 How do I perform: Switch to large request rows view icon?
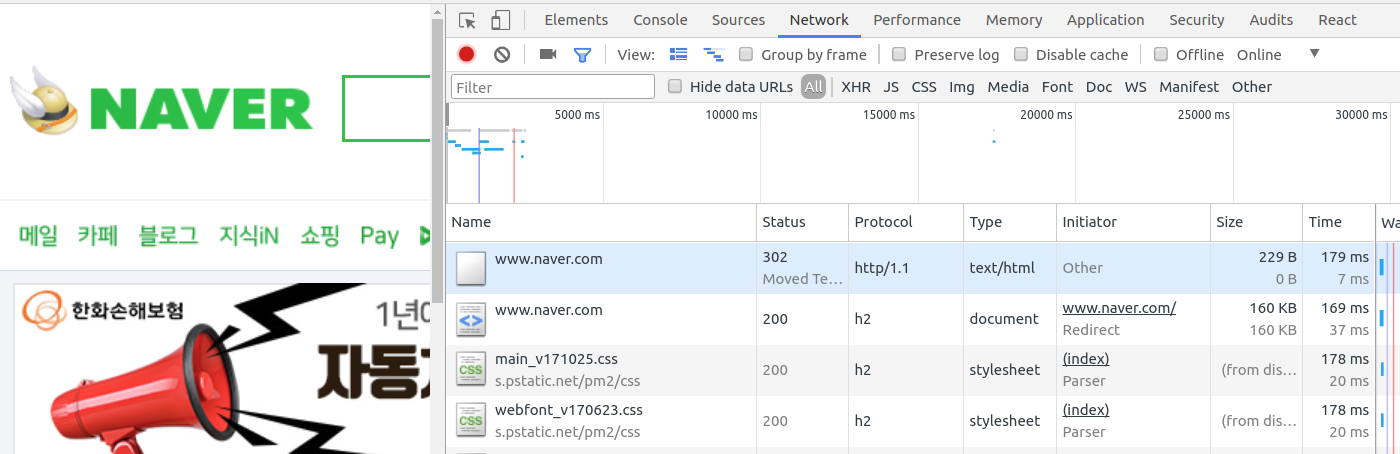pos(679,54)
